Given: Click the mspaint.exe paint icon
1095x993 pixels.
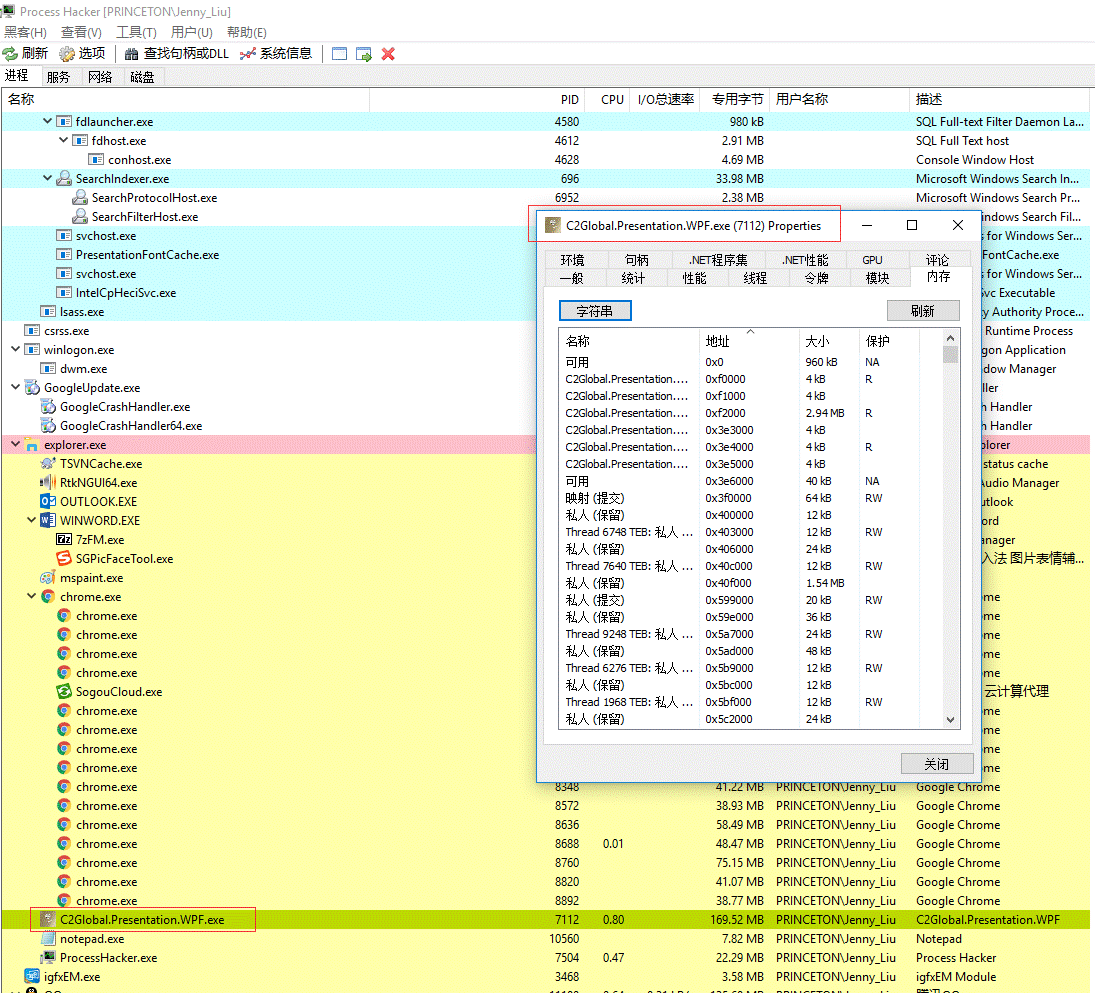Looking at the screenshot, I should (x=48, y=577).
